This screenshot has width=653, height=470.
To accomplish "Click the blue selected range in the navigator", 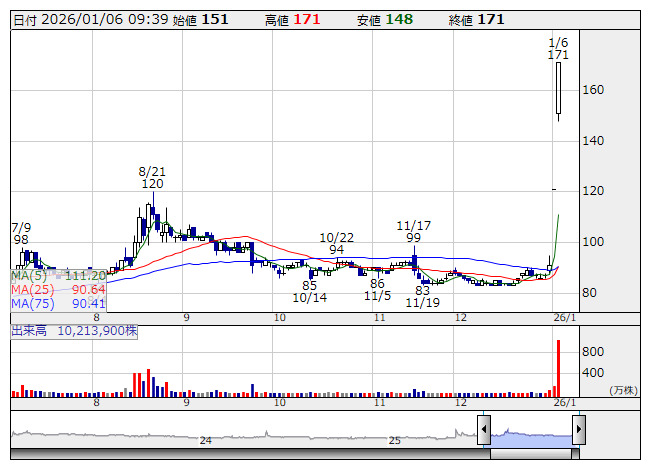I will pos(530,436).
